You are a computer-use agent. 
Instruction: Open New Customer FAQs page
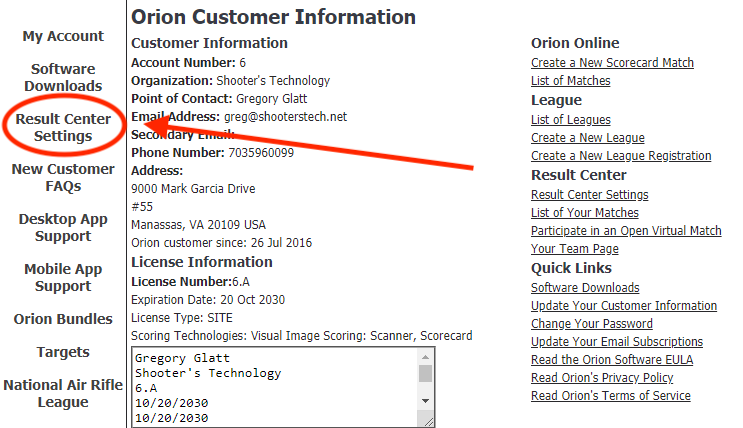[62, 178]
